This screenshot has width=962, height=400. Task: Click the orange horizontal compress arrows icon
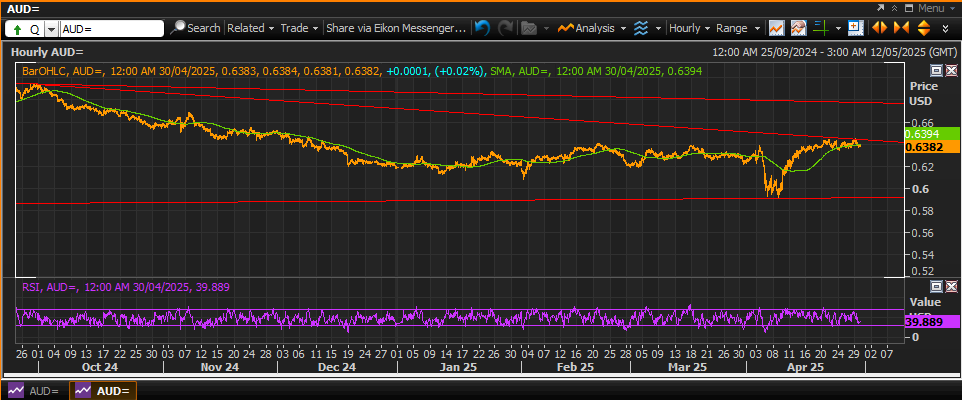(x=901, y=28)
